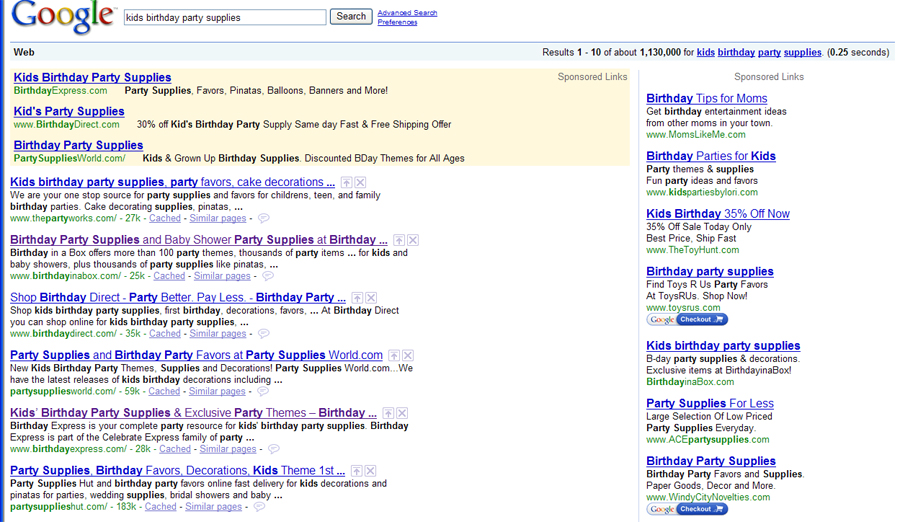
Task: Open comment bubble for partysuppliesworld.com result
Action: (263, 392)
